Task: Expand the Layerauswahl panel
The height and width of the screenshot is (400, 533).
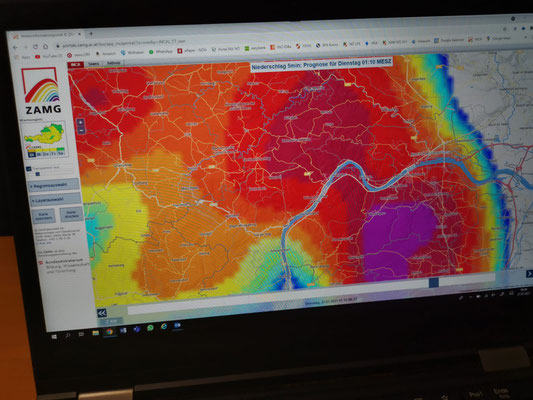Action: point(56,199)
